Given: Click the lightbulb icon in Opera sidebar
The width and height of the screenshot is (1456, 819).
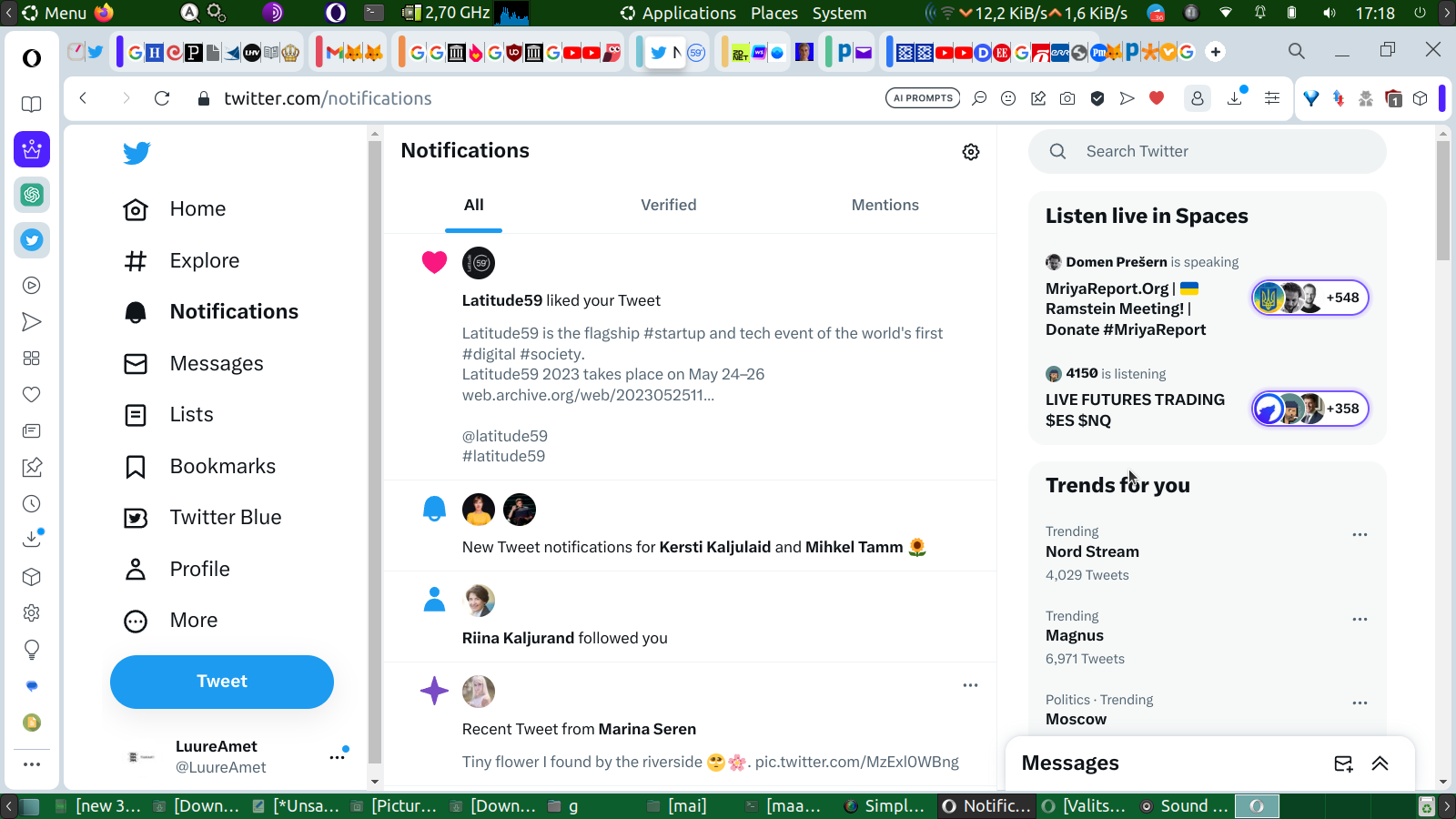Looking at the screenshot, I should pyautogui.click(x=32, y=650).
